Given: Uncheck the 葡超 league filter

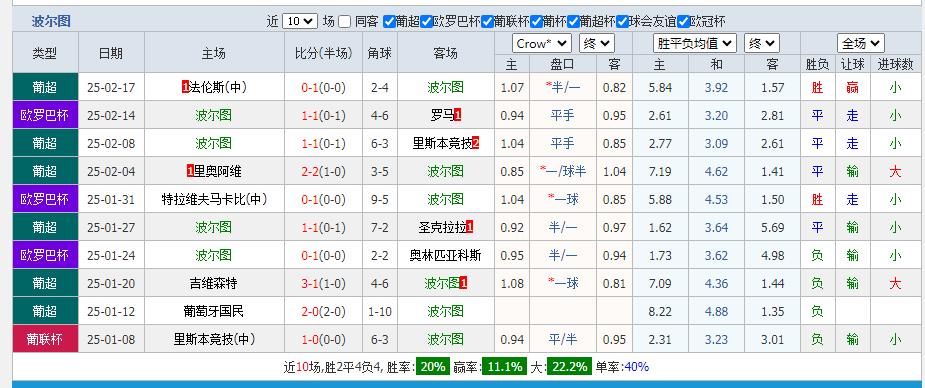Looking at the screenshot, I should click(x=389, y=22).
